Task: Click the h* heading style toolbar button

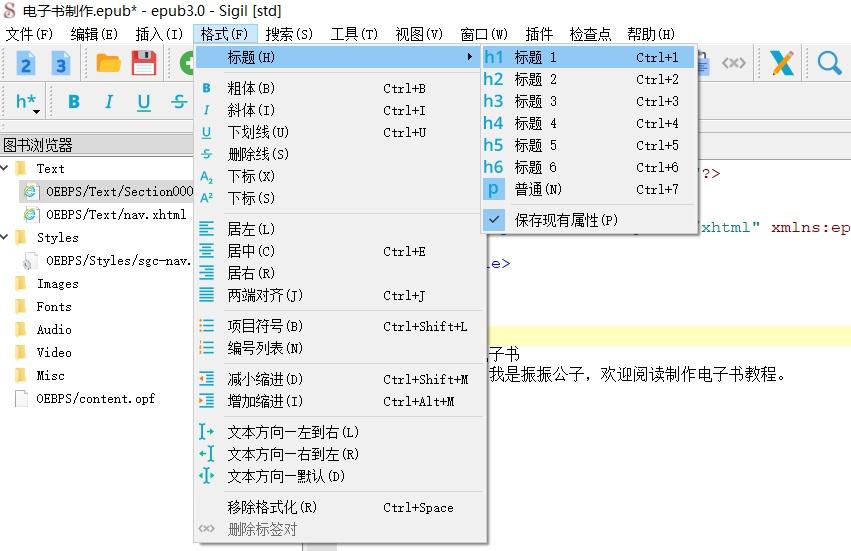Action: tap(28, 102)
